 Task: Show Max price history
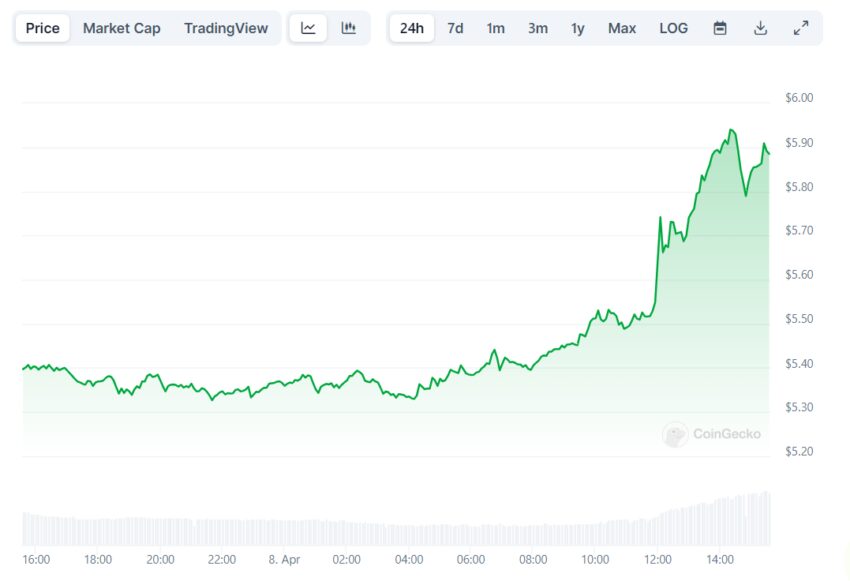(x=622, y=28)
